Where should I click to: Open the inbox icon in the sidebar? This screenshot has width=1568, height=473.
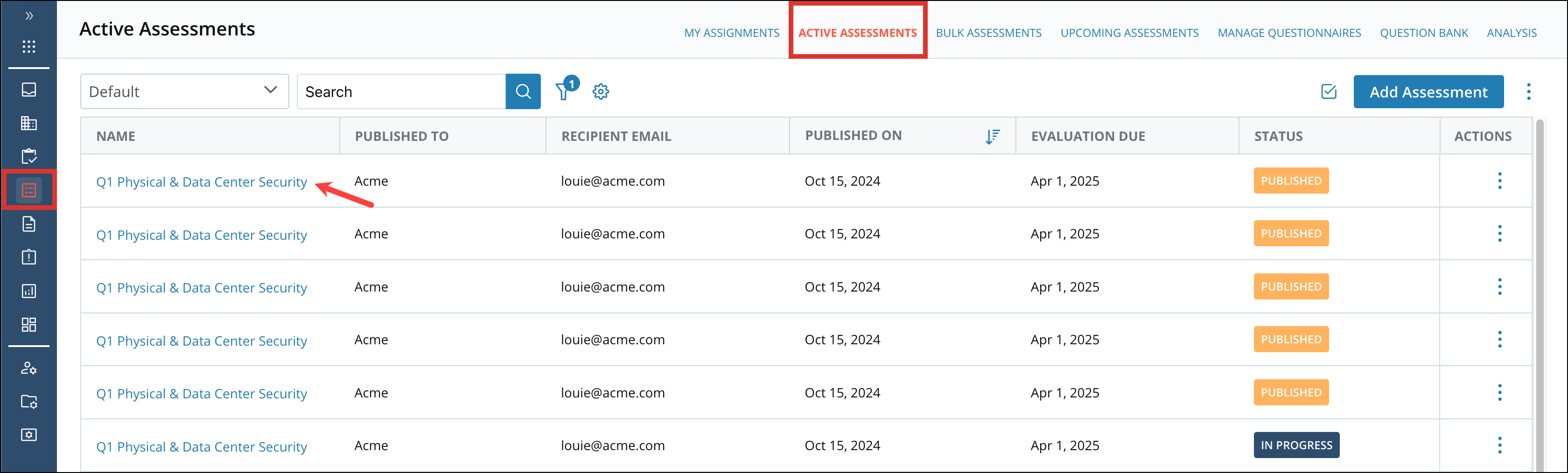click(x=28, y=90)
